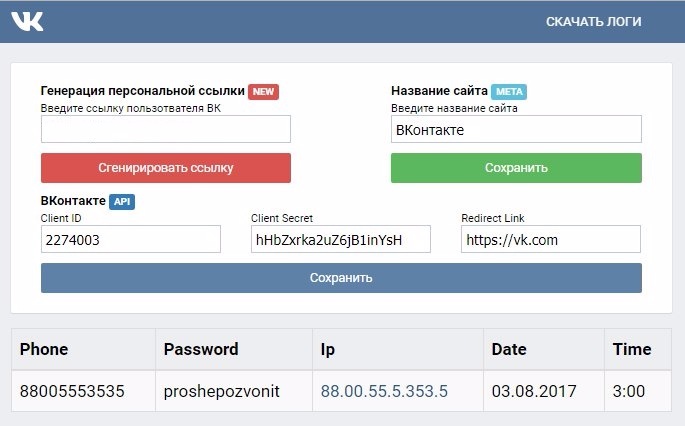685x426 pixels.
Task: Open the 88.00.55.5.353.5 IP address link
Action: 384,391
